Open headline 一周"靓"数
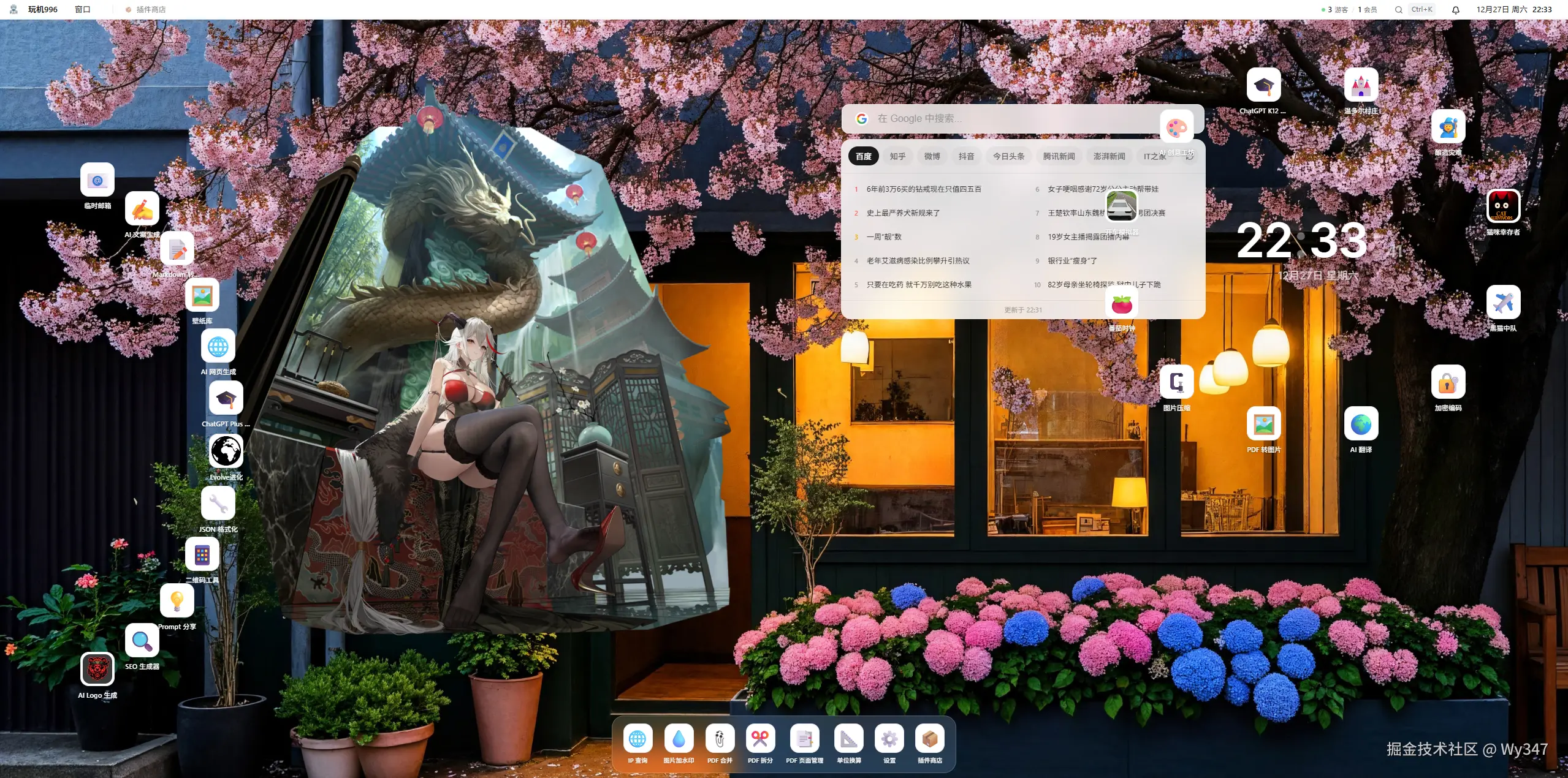1568x778 pixels. click(x=884, y=237)
